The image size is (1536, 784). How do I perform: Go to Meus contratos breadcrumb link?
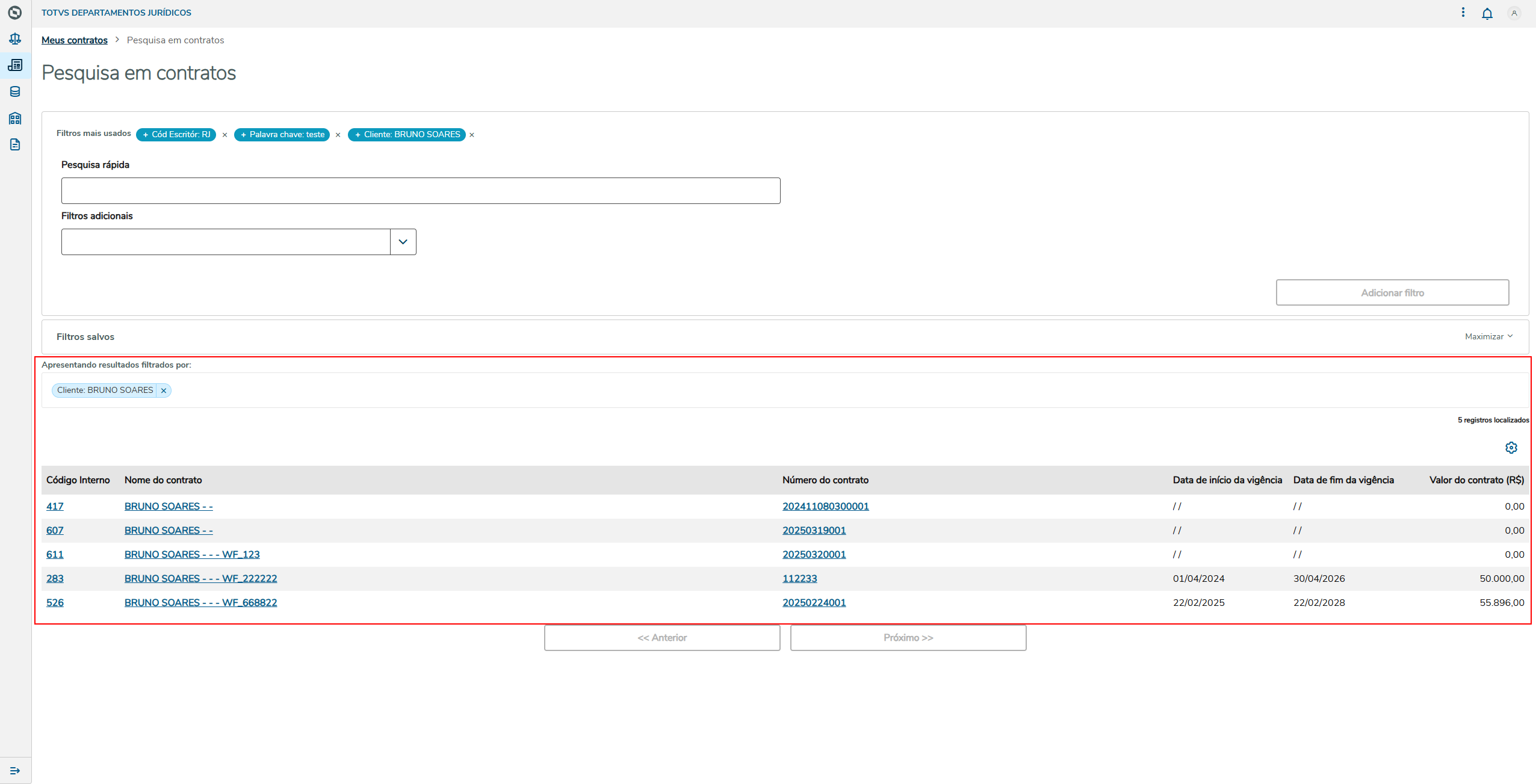[x=75, y=40]
